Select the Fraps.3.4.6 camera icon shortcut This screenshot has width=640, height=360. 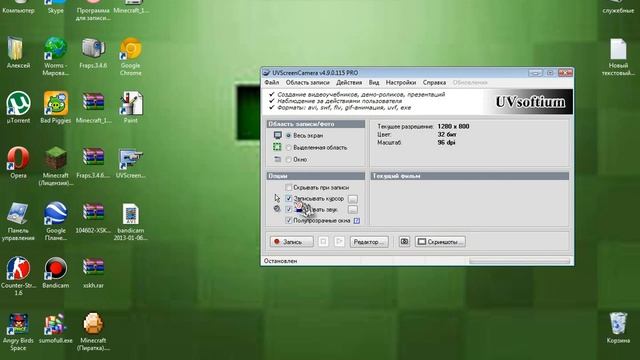[93, 49]
